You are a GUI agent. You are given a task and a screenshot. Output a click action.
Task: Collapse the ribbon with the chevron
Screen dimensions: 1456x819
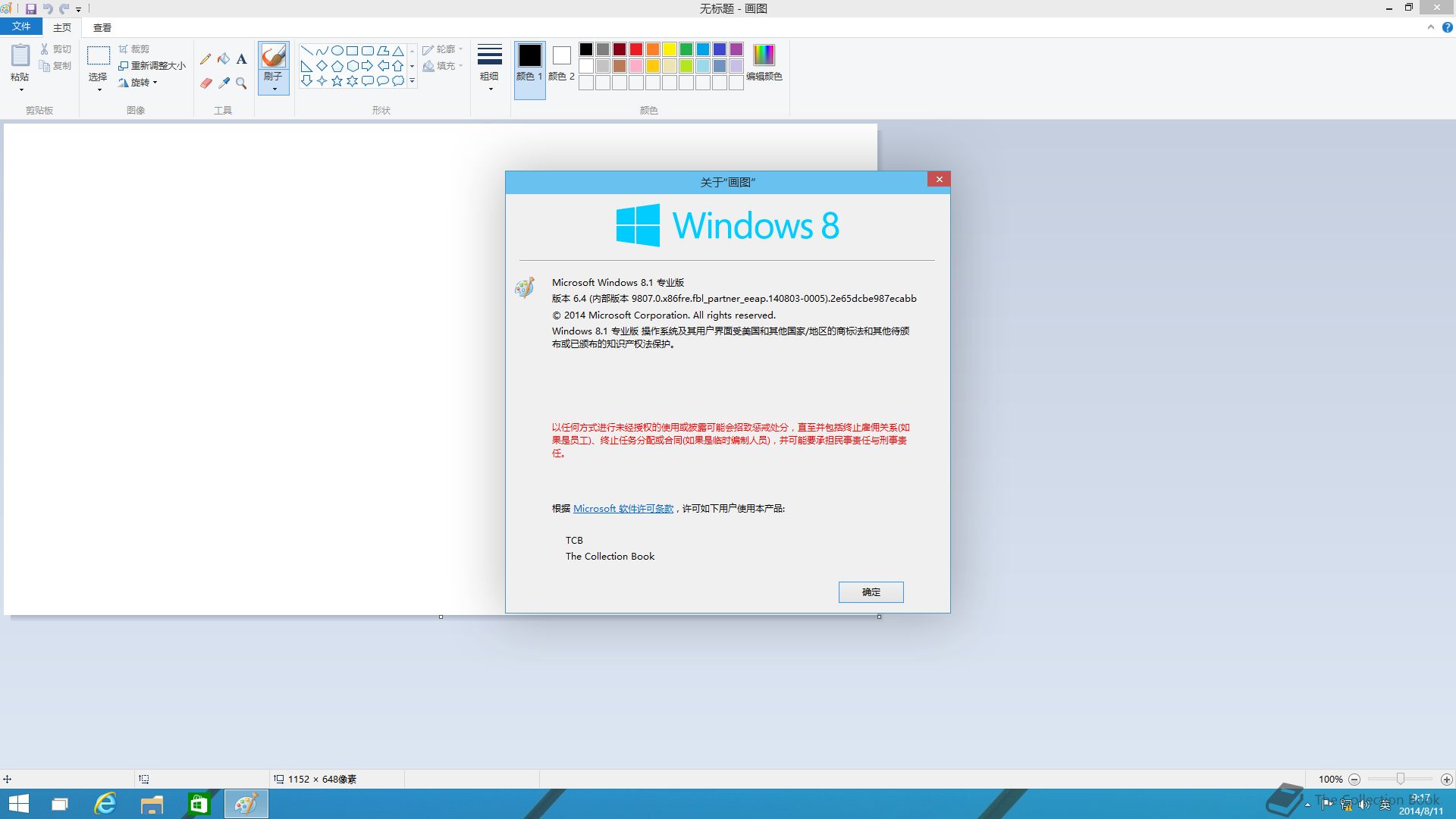1431,27
